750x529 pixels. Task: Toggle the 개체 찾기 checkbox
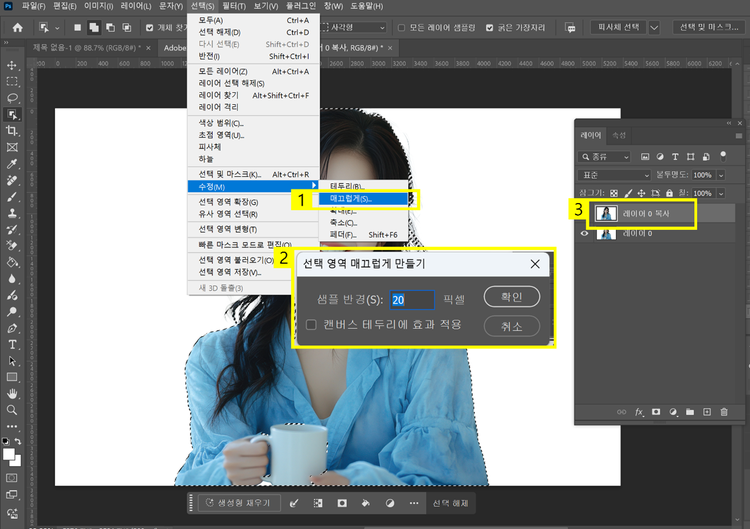pyautogui.click(x=150, y=28)
